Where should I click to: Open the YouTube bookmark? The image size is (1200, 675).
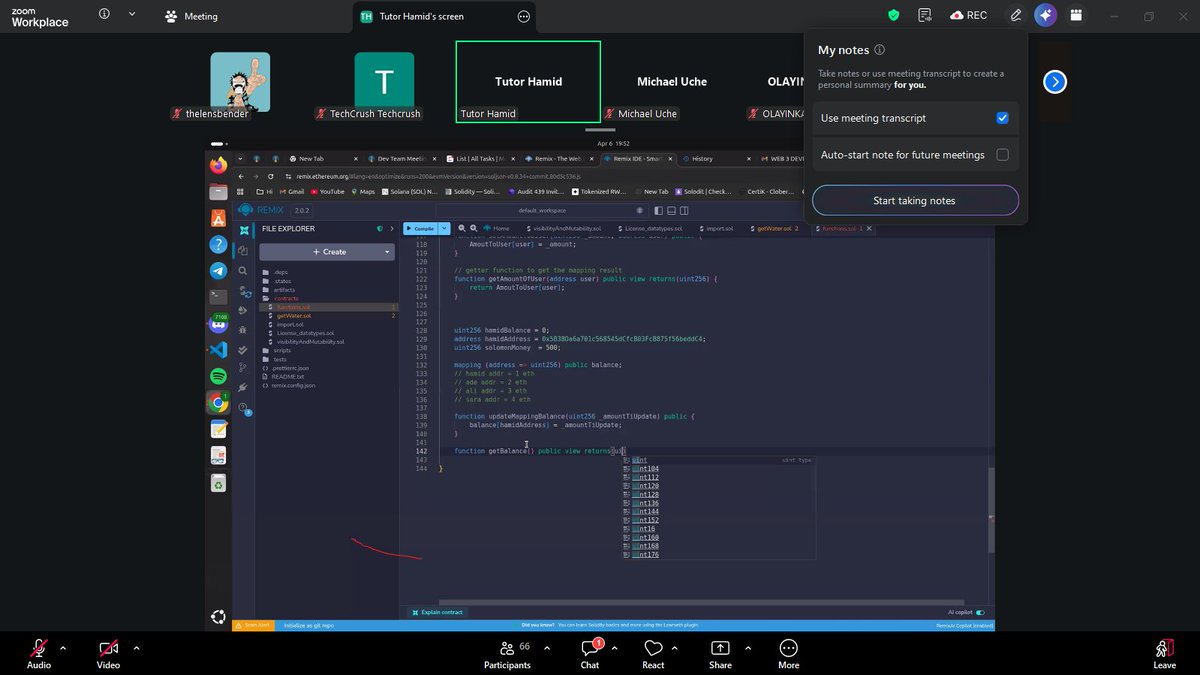pos(327,191)
